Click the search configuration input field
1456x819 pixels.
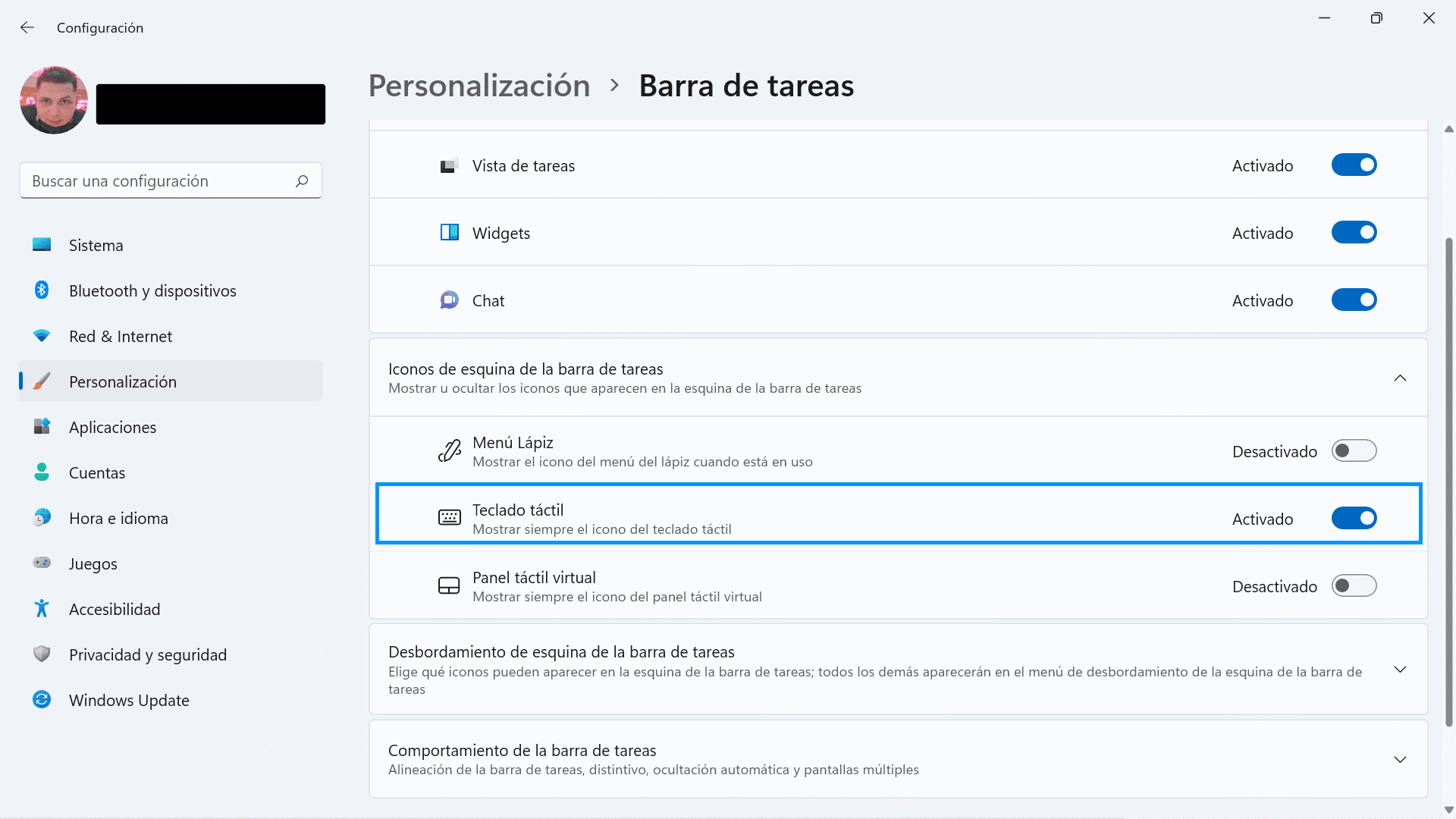pos(170,180)
